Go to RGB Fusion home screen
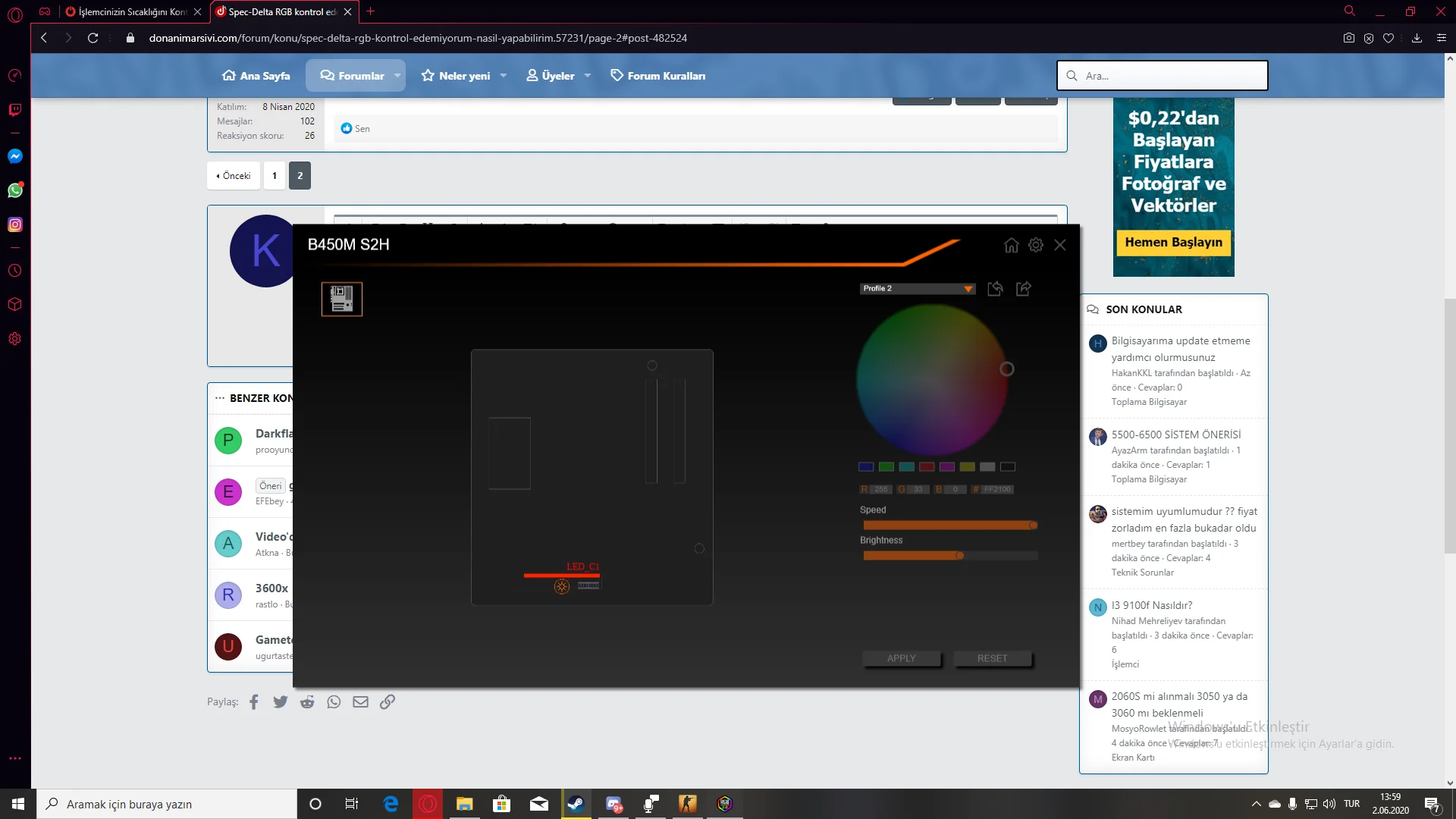The width and height of the screenshot is (1456, 819). pos(1011,245)
